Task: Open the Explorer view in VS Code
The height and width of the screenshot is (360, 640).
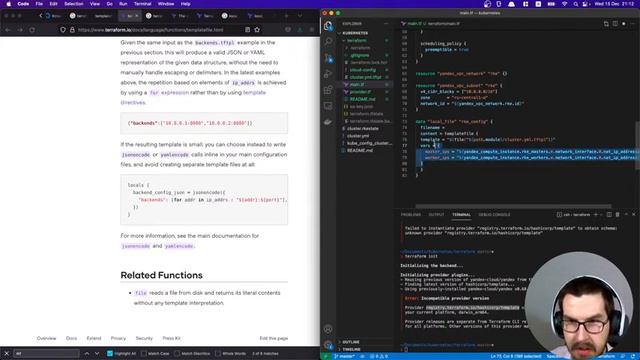Action: point(328,26)
